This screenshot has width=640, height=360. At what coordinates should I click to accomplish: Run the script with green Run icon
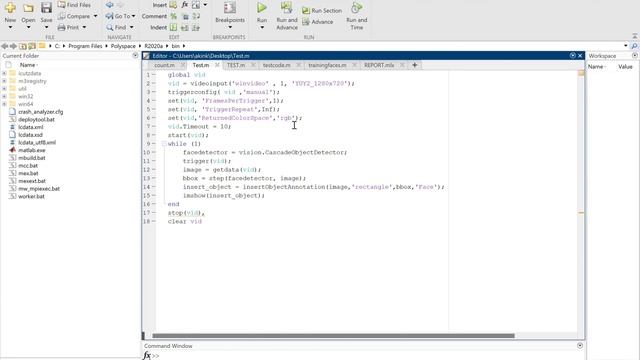tap(262, 7)
